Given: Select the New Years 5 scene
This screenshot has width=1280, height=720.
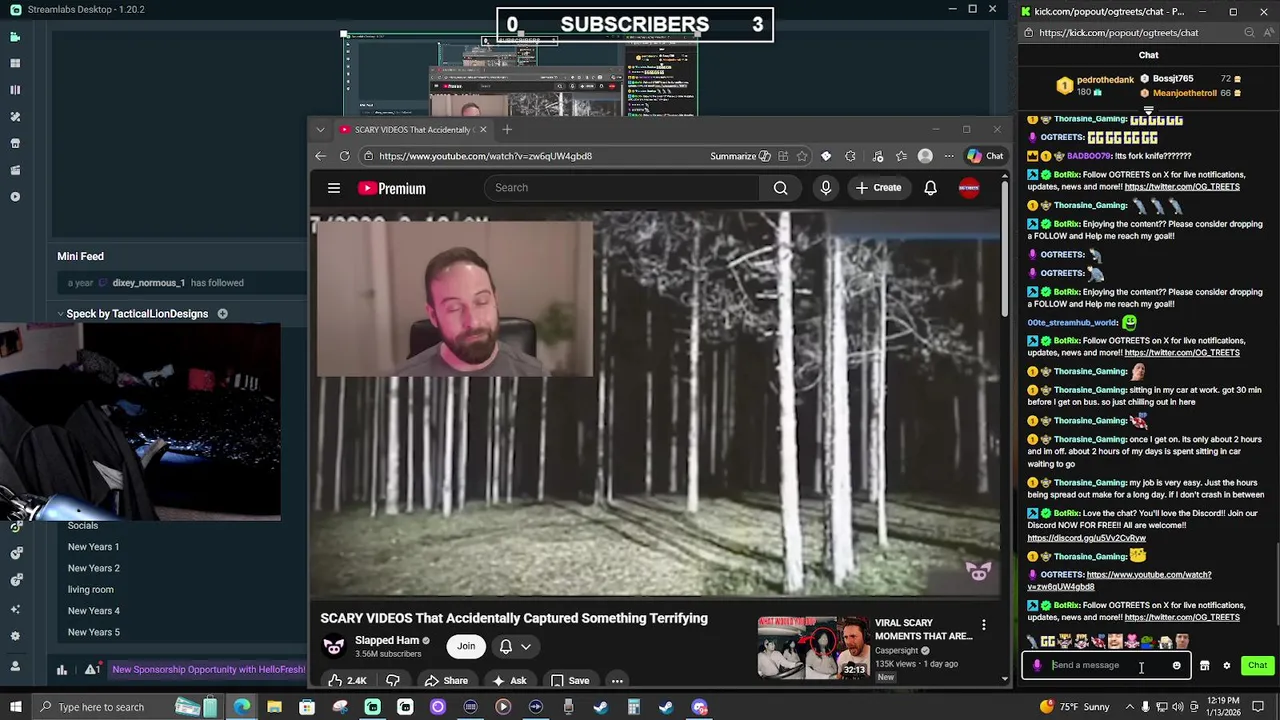Looking at the screenshot, I should pyautogui.click(x=93, y=632).
